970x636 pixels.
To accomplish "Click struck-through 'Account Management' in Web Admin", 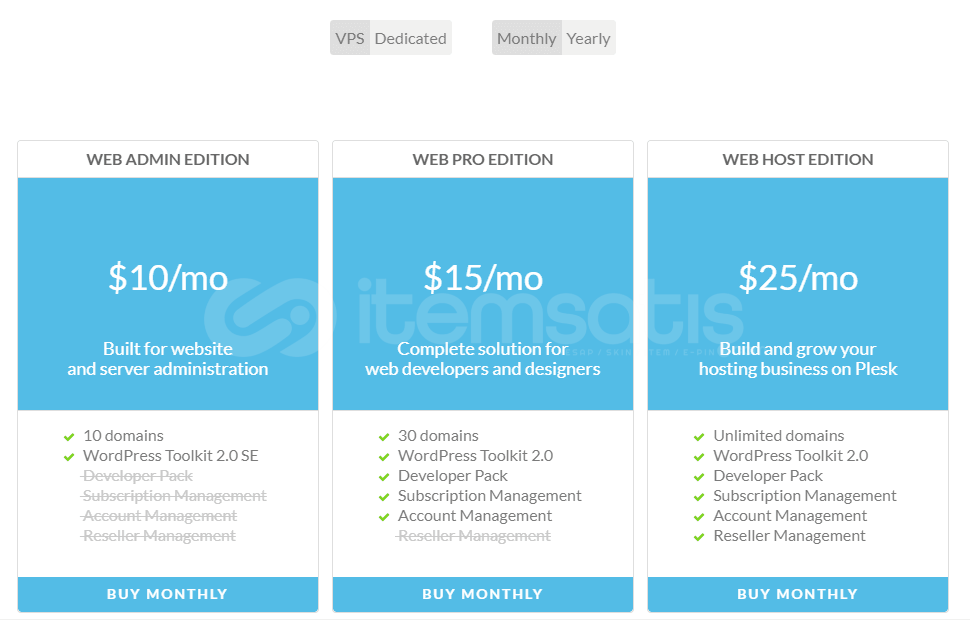I will click(x=159, y=516).
